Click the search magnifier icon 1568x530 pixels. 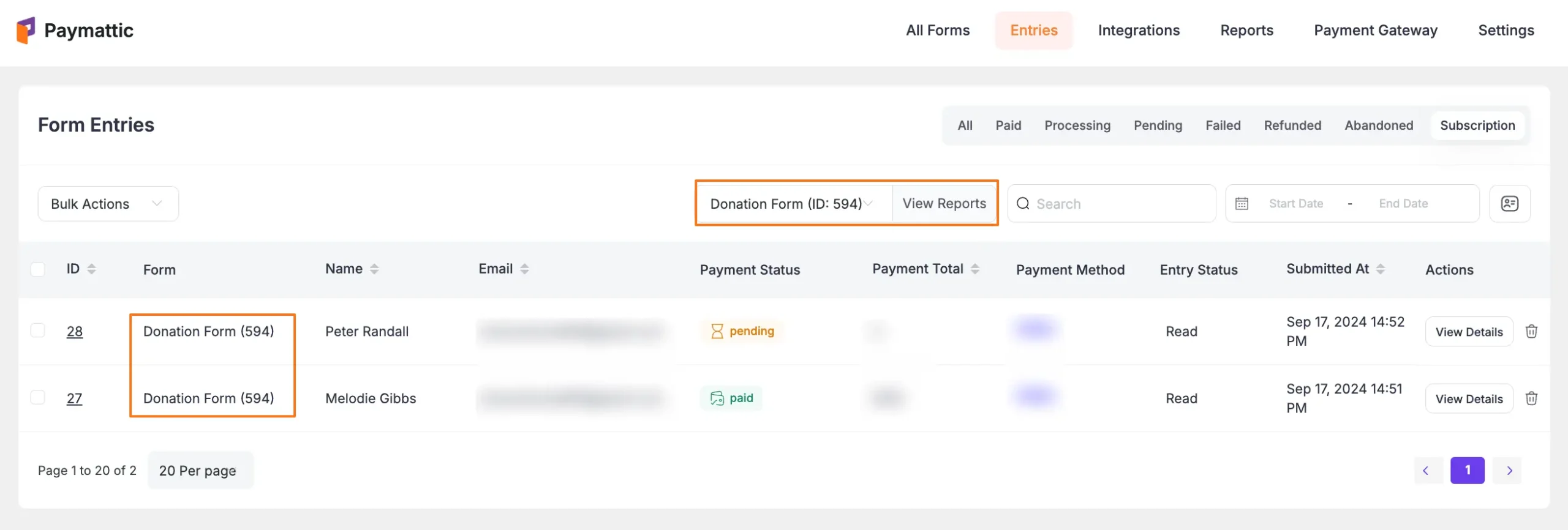(x=1023, y=203)
